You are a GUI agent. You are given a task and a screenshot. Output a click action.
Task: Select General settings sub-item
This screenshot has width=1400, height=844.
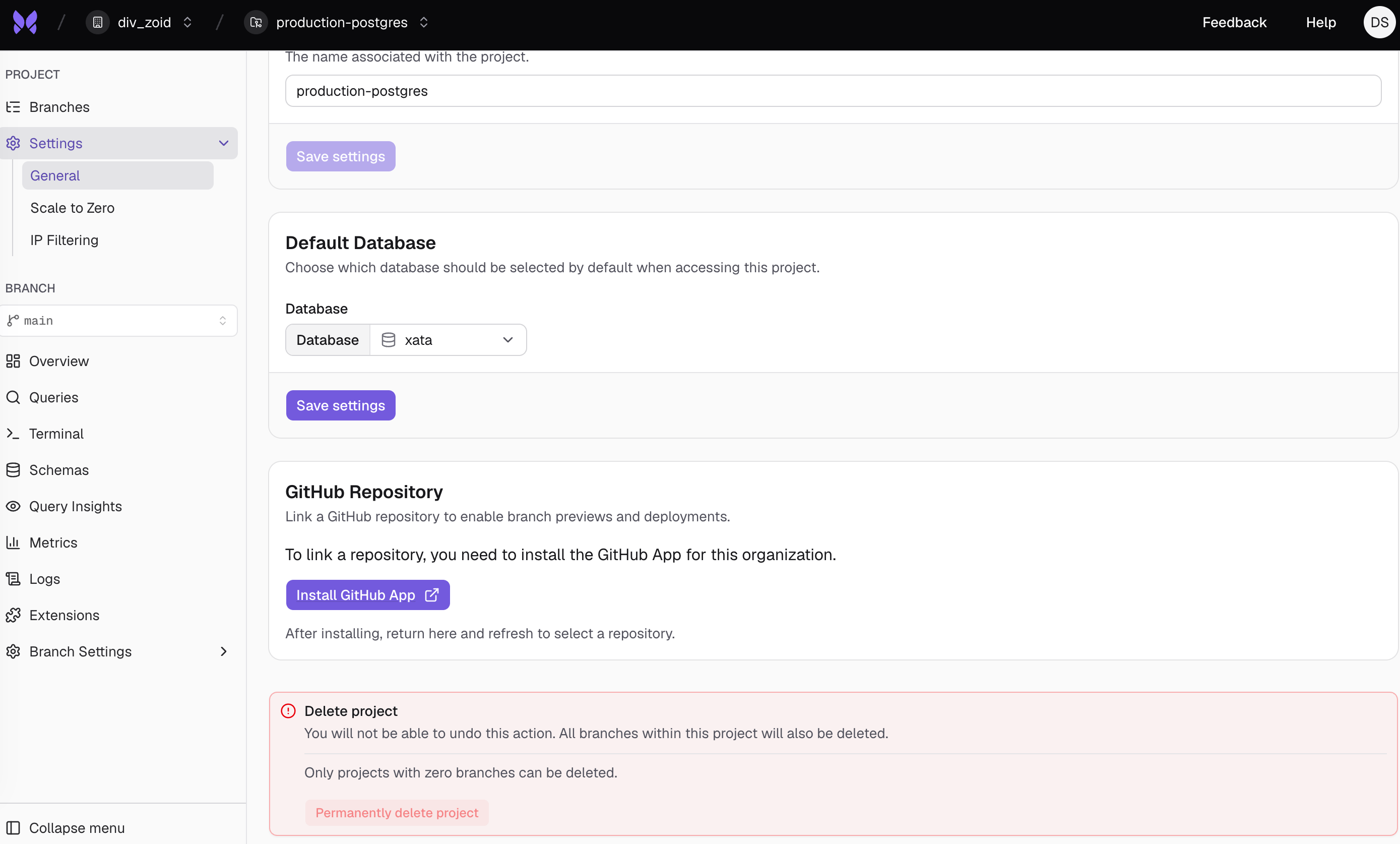(117, 175)
